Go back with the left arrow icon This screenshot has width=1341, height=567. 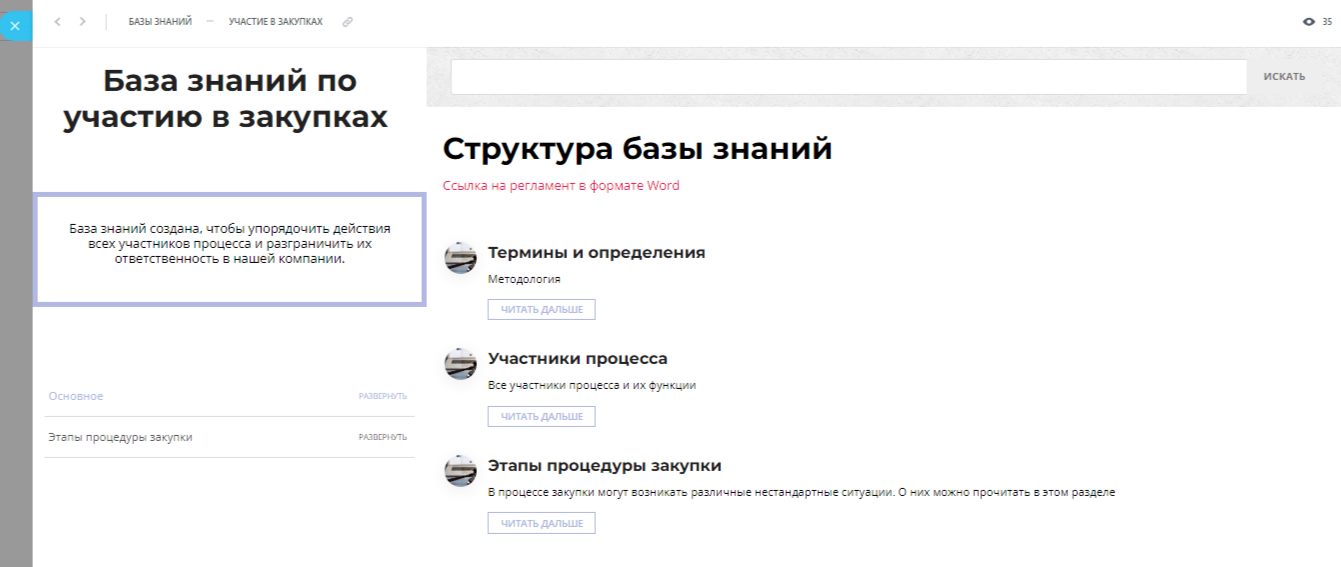tap(57, 21)
